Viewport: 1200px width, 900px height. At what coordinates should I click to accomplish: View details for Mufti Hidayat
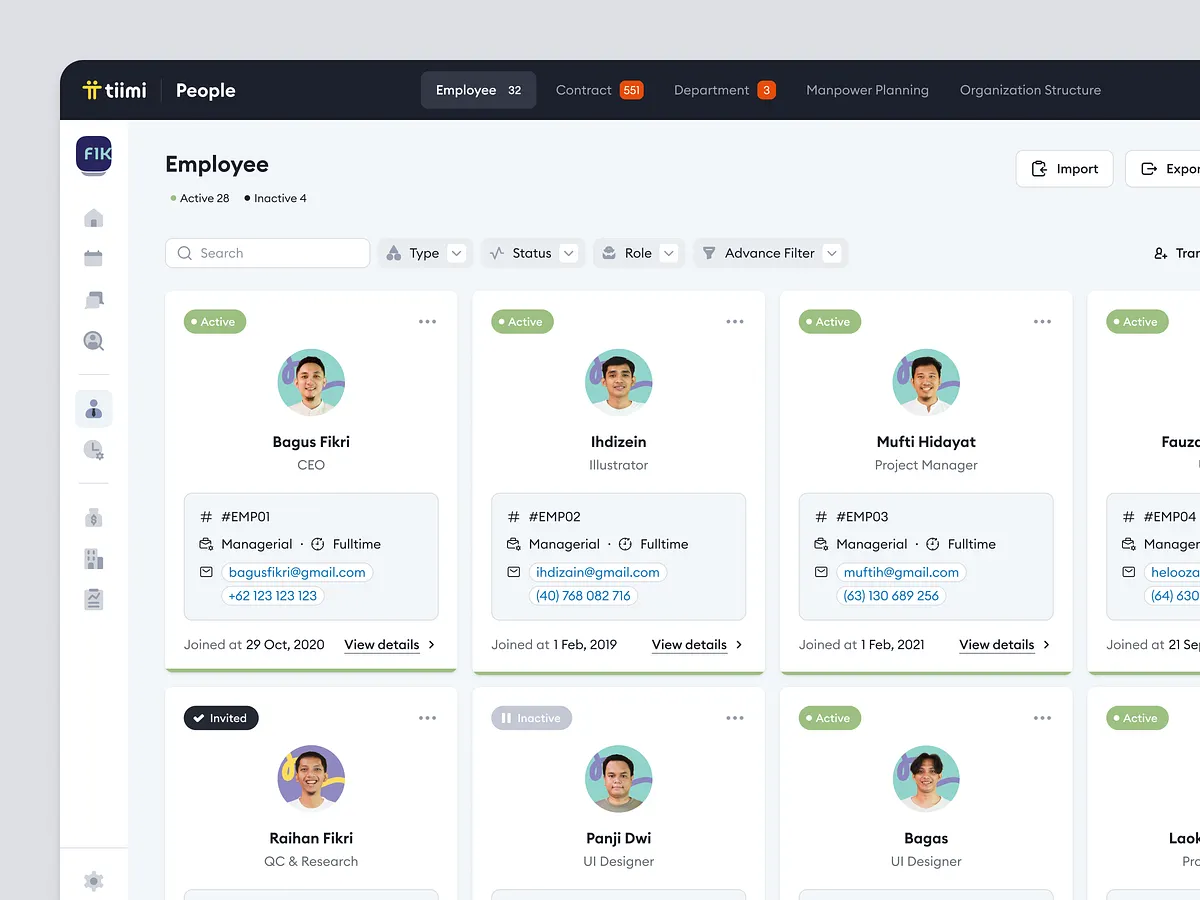(1005, 645)
